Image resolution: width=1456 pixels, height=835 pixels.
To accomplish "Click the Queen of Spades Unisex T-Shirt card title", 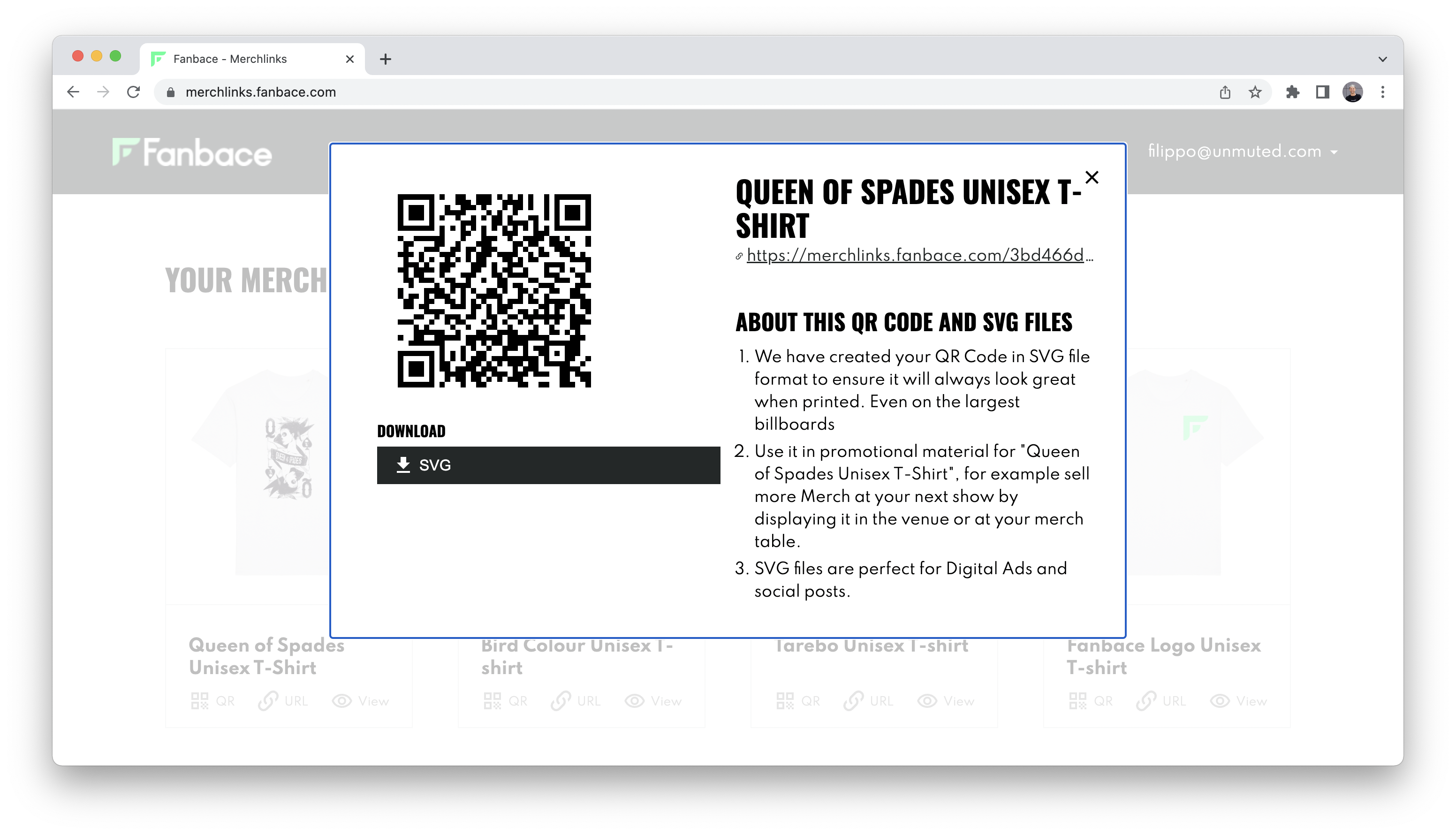I will tap(266, 656).
